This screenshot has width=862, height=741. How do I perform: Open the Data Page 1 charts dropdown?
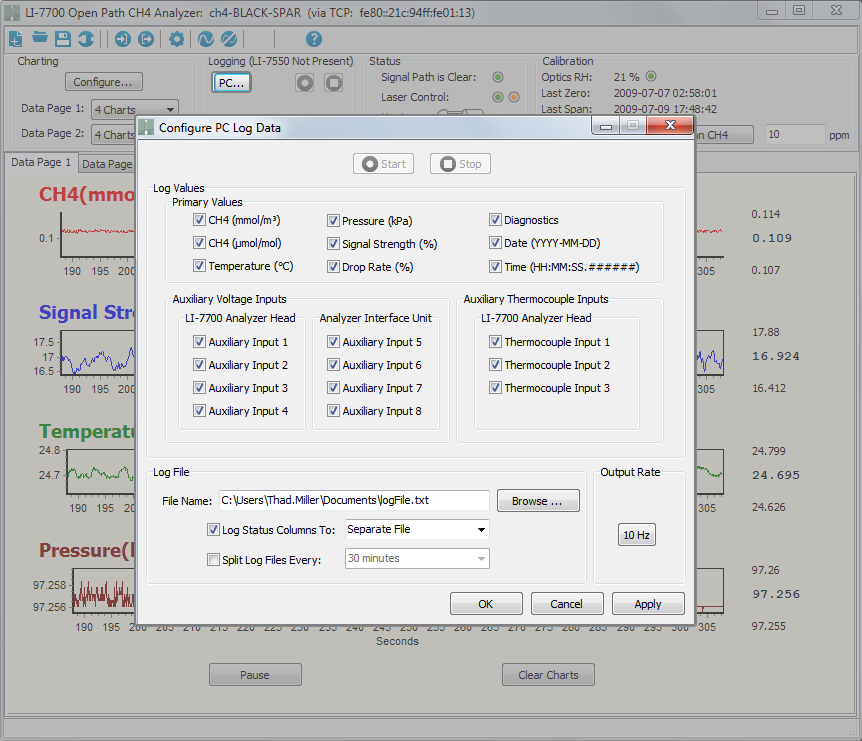point(135,109)
